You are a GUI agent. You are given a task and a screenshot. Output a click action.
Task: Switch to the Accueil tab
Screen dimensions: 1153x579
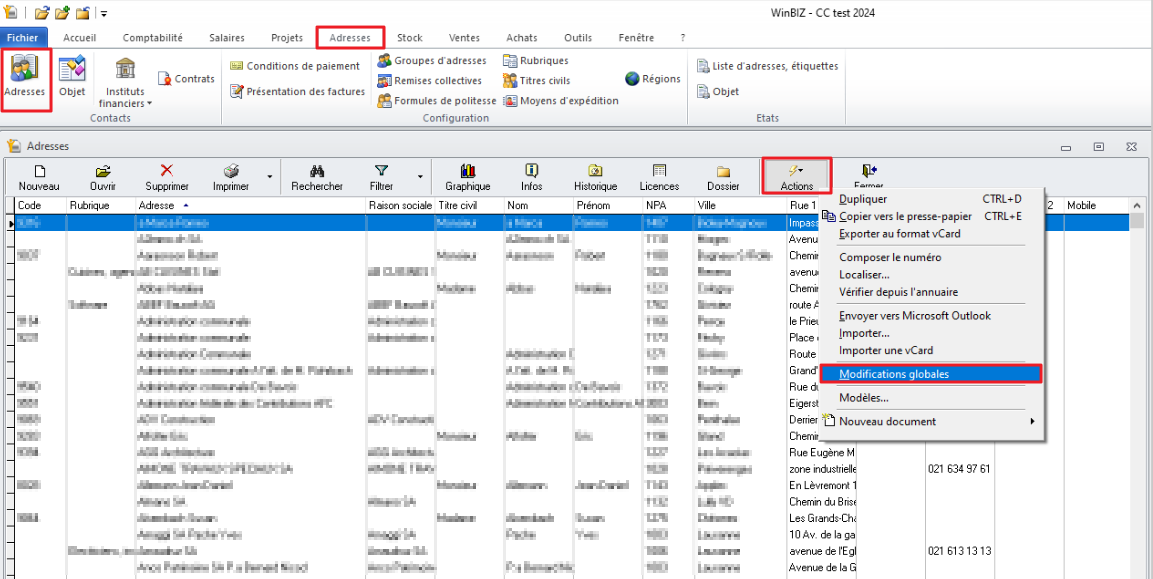(79, 38)
